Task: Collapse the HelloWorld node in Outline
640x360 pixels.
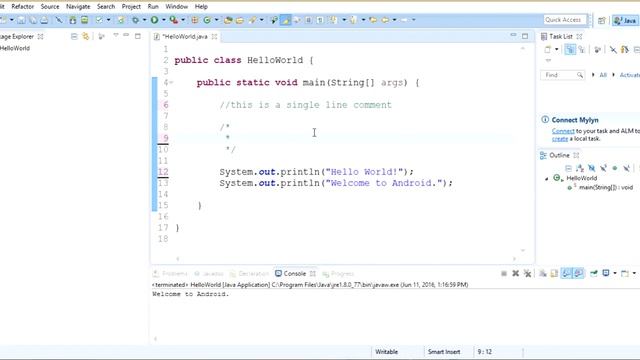Action: (x=547, y=179)
